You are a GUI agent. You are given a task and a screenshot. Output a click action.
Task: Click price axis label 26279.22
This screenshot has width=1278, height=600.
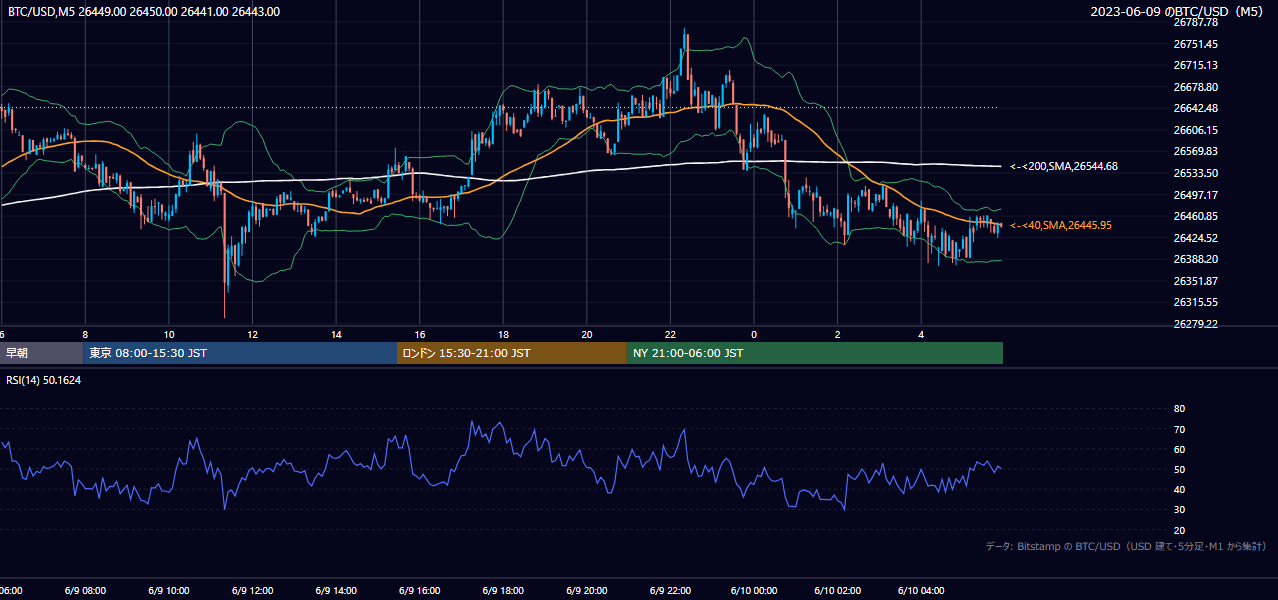tap(1195, 324)
